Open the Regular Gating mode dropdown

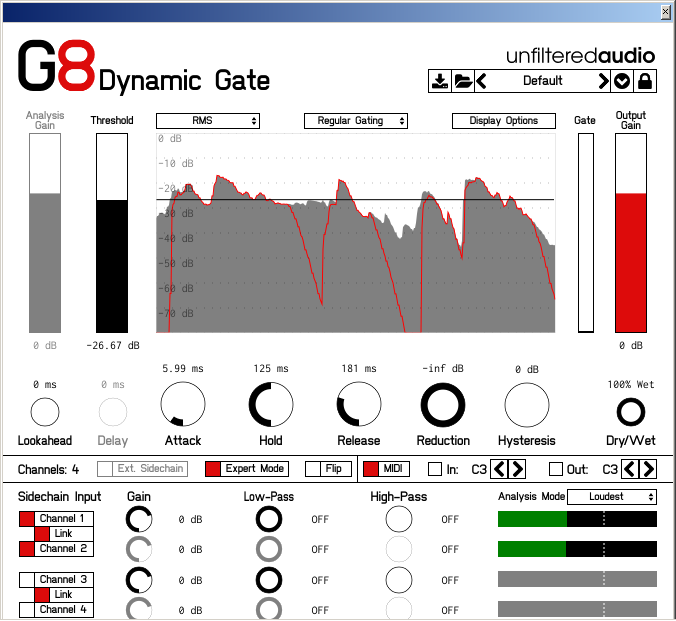point(356,121)
